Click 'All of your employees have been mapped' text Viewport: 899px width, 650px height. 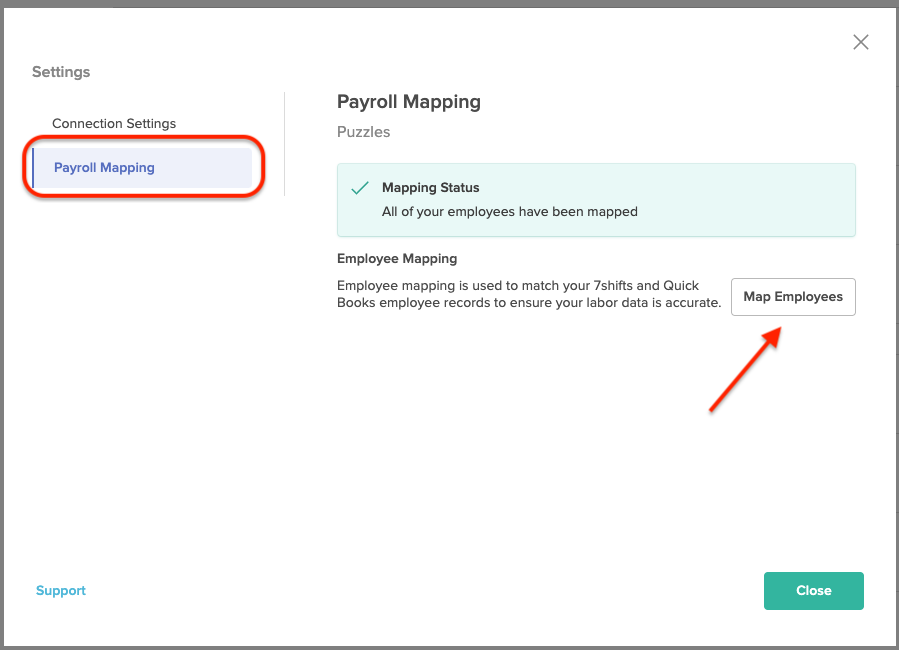point(510,212)
